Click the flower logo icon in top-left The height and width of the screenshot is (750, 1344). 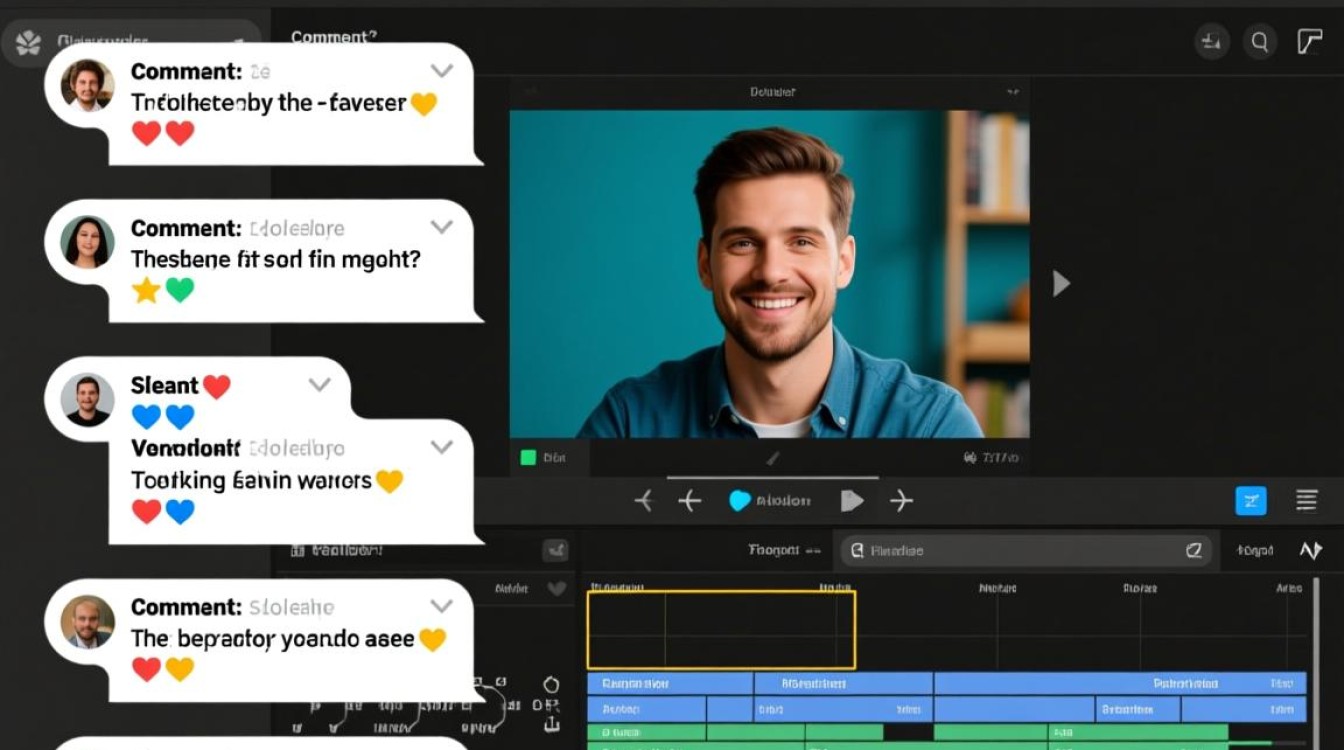tap(29, 43)
